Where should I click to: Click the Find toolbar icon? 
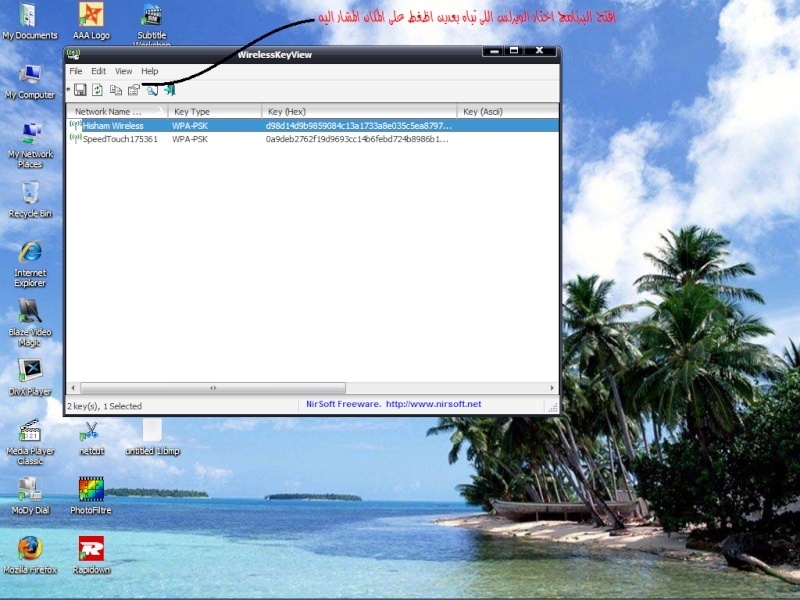pyautogui.click(x=152, y=90)
